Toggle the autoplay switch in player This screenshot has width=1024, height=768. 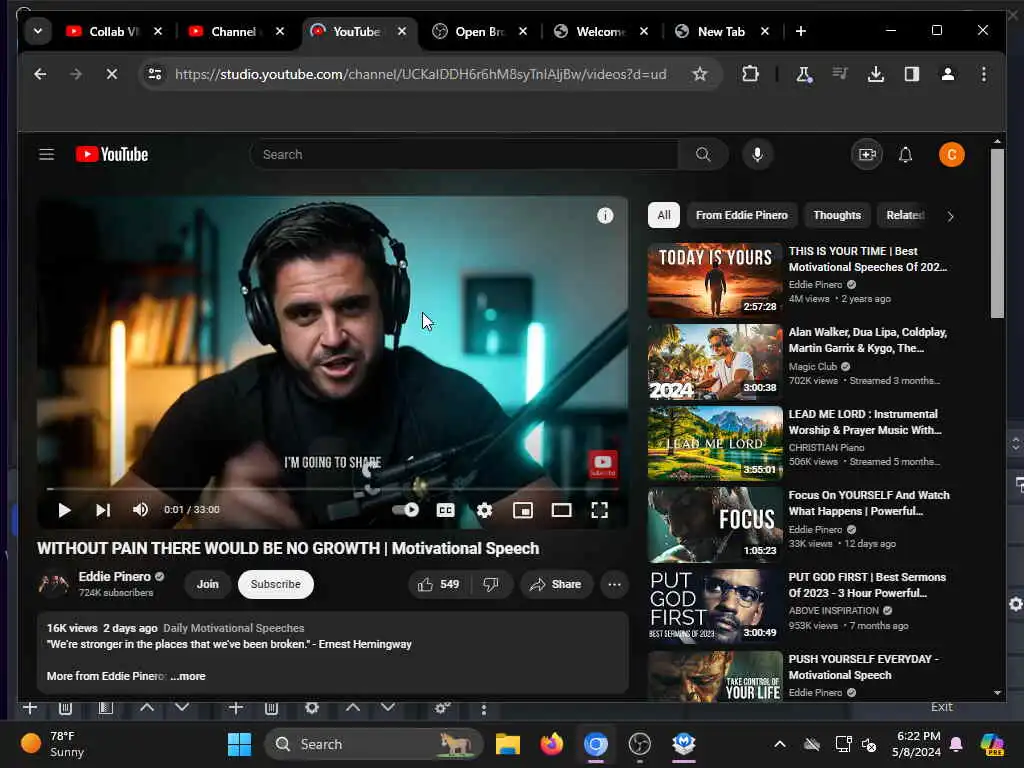tap(406, 510)
